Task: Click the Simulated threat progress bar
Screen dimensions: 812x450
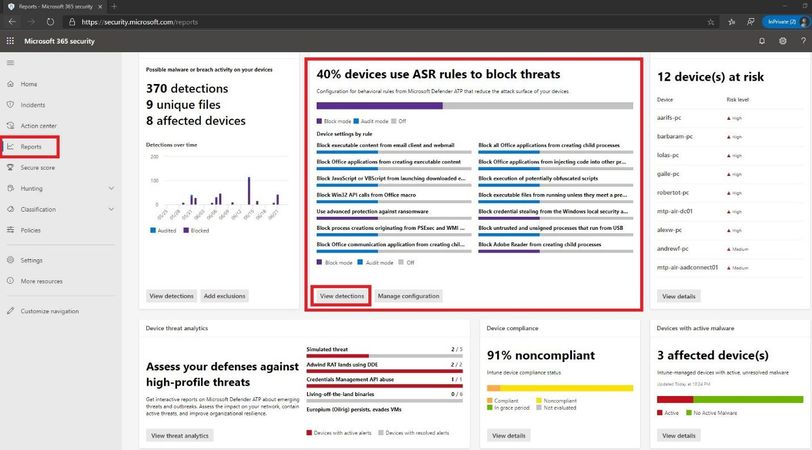Action: [384, 356]
